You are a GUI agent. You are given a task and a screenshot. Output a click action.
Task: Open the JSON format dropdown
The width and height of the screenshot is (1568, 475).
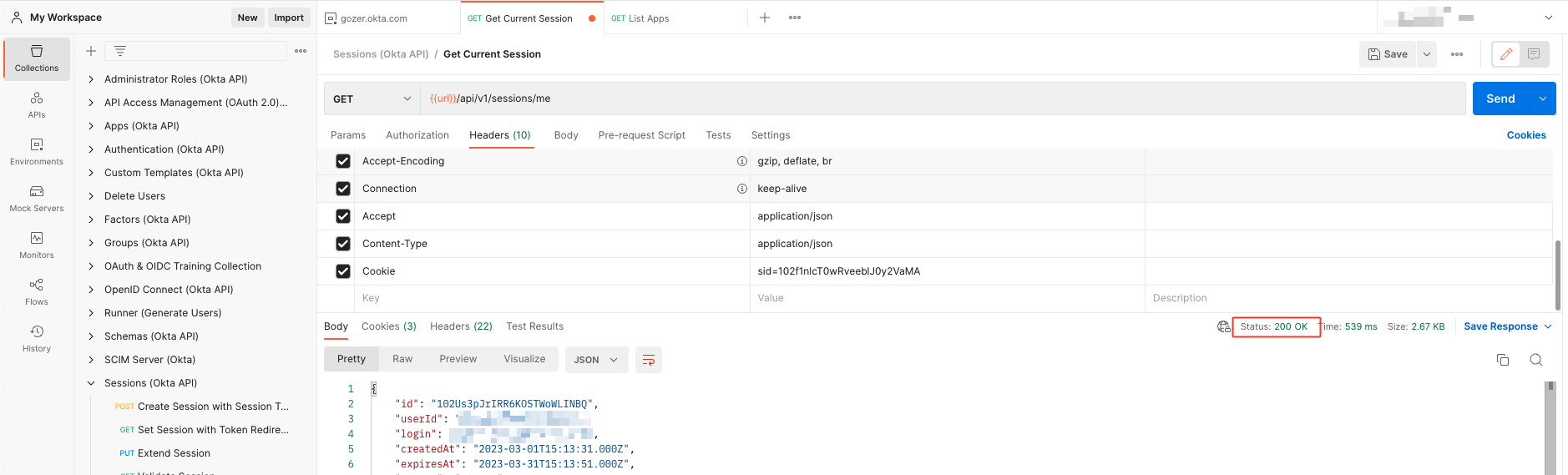[597, 360]
